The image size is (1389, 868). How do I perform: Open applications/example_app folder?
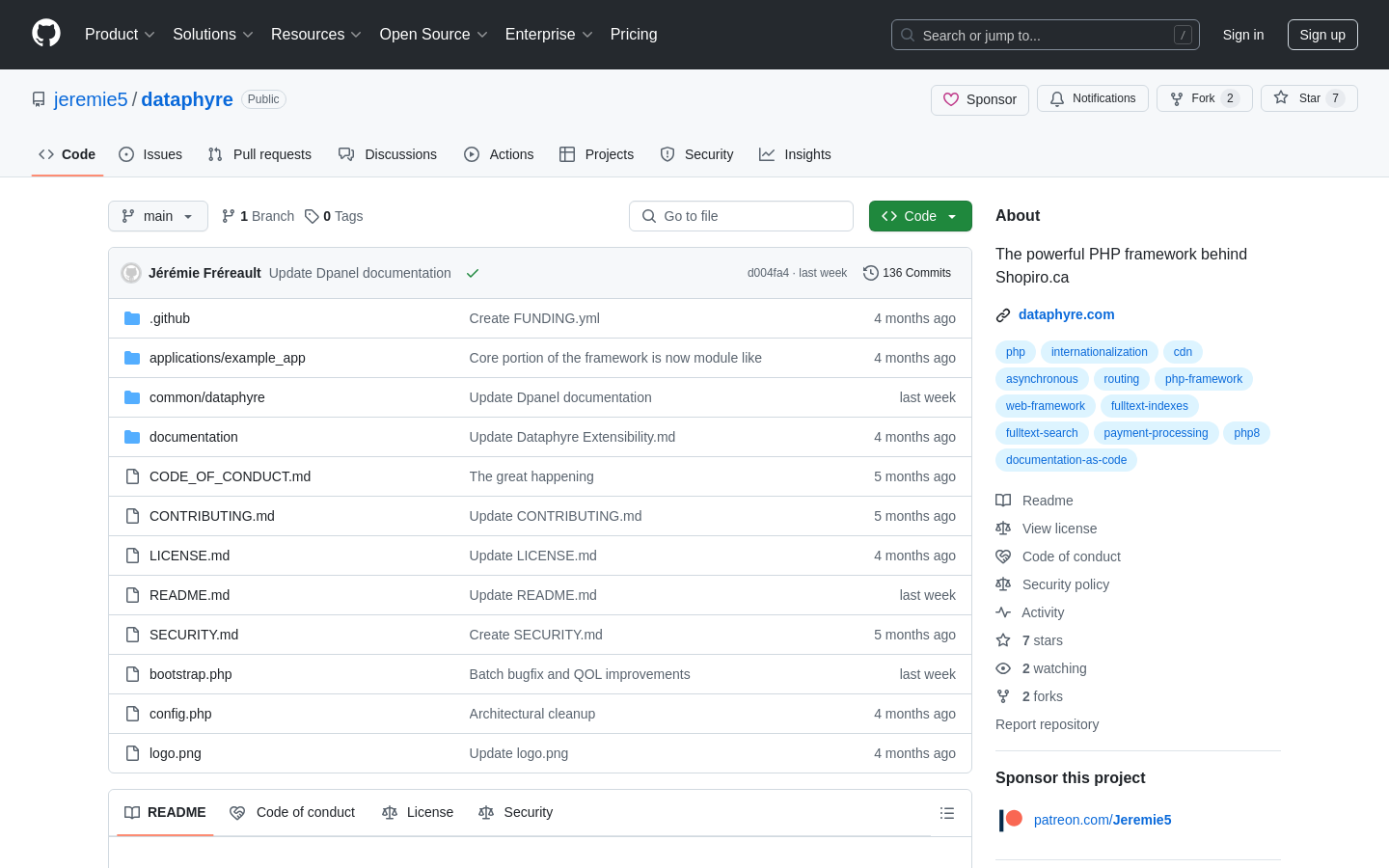pyautogui.click(x=228, y=358)
